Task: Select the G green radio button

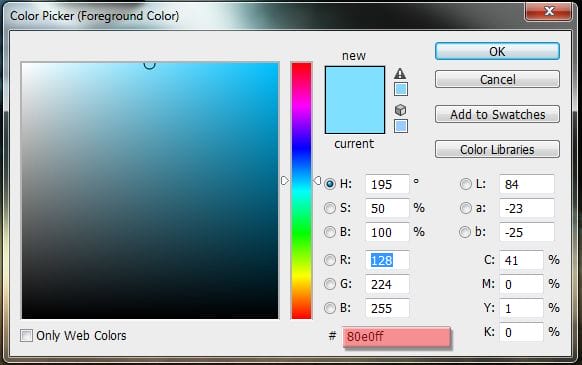Action: [330, 284]
